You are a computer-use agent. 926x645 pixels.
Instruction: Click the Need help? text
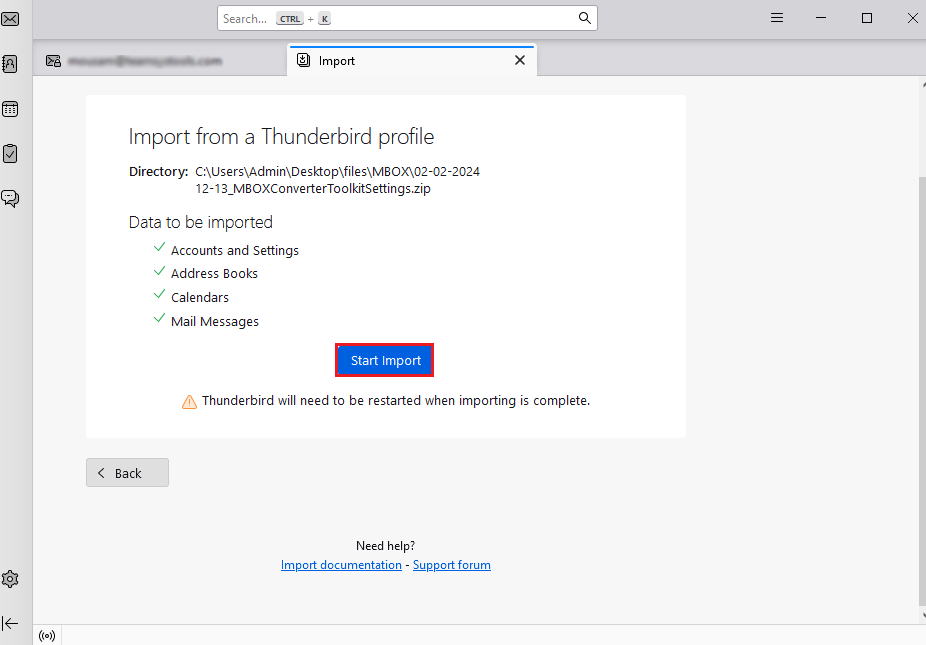pyautogui.click(x=386, y=545)
